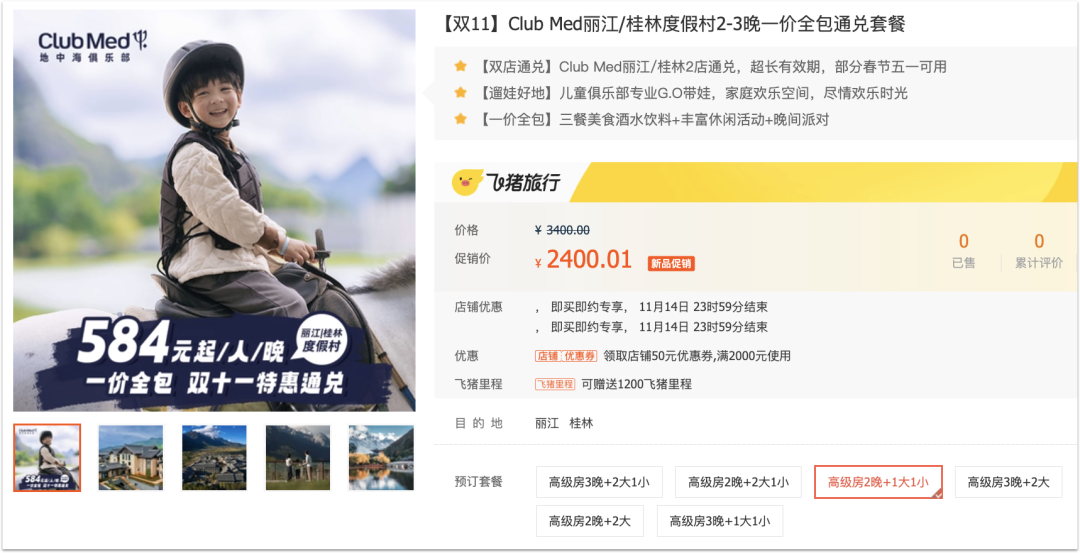Click the star icon beside 一价全包
Viewport: 1080px width, 553px height.
click(x=460, y=119)
